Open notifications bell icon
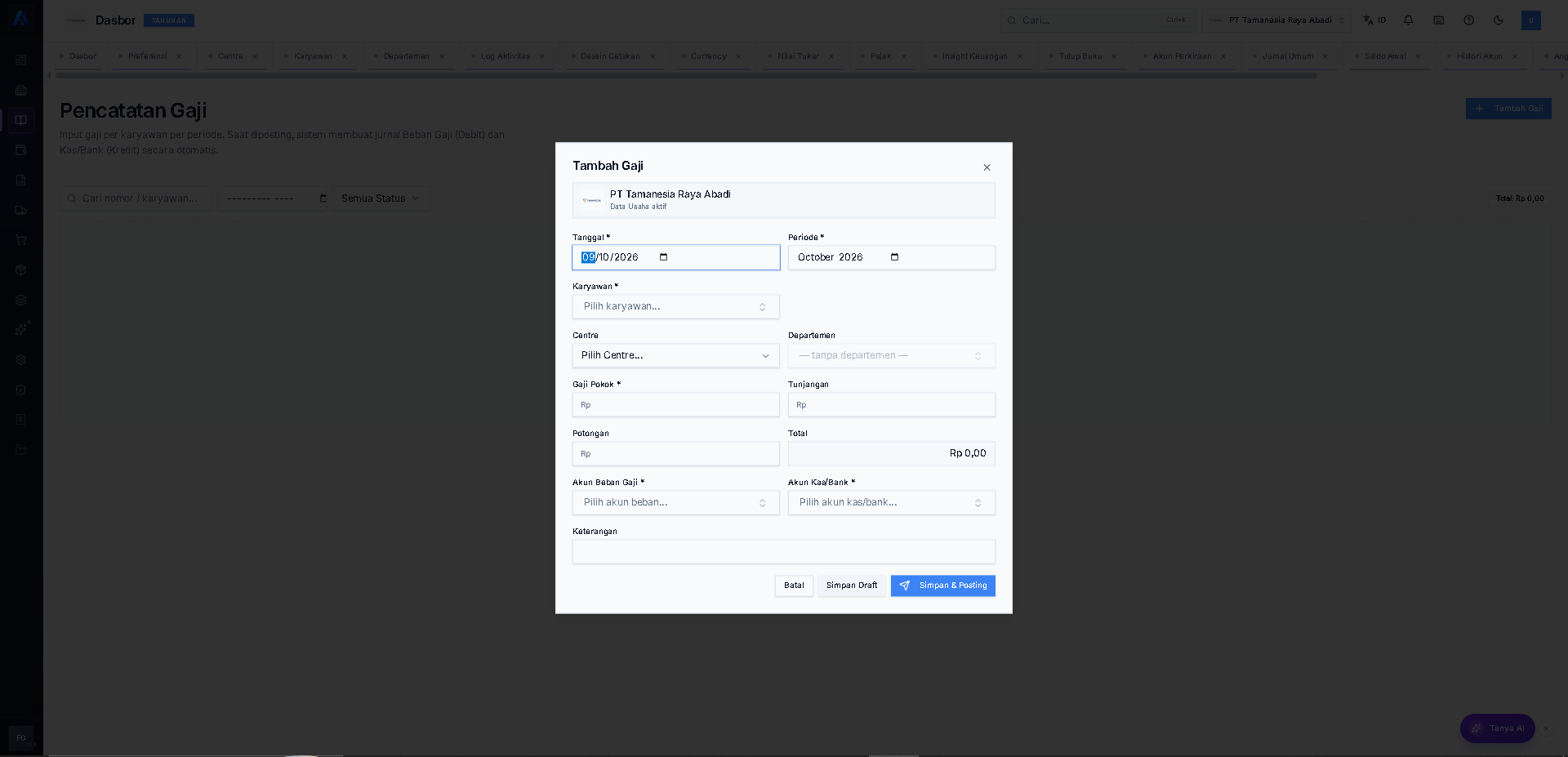 coord(1409,20)
